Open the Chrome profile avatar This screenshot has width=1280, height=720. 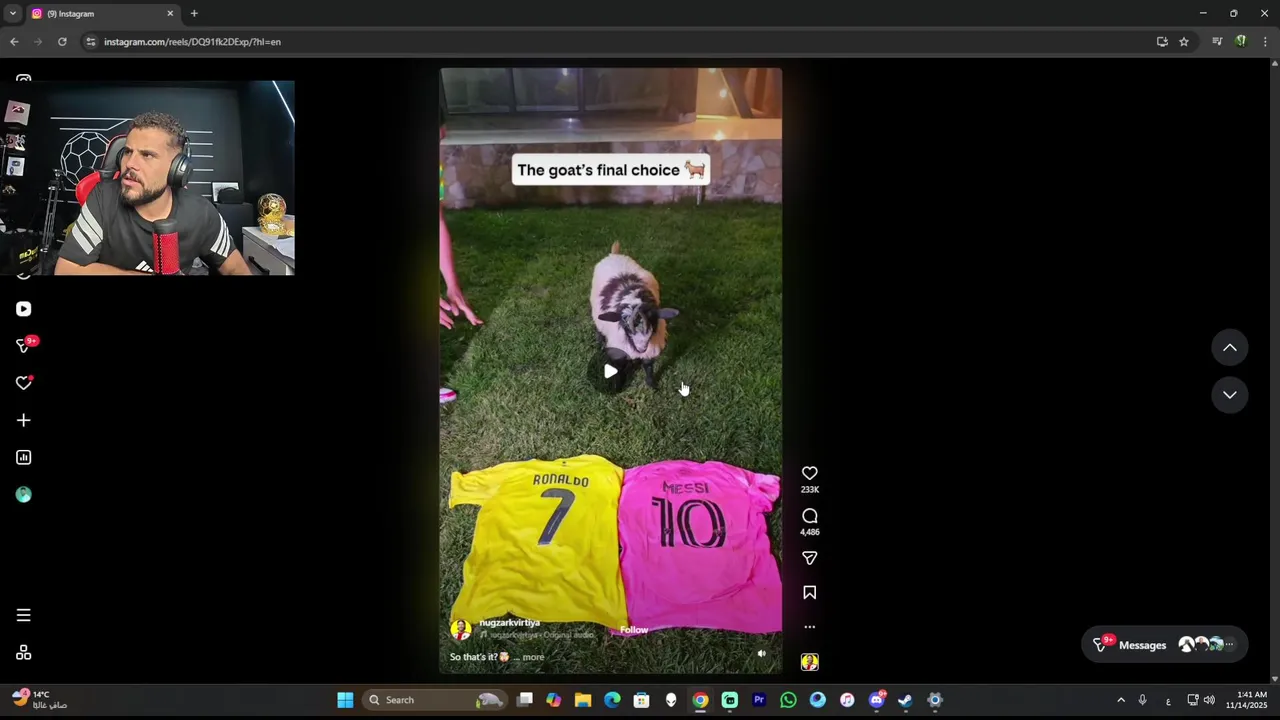[1241, 42]
